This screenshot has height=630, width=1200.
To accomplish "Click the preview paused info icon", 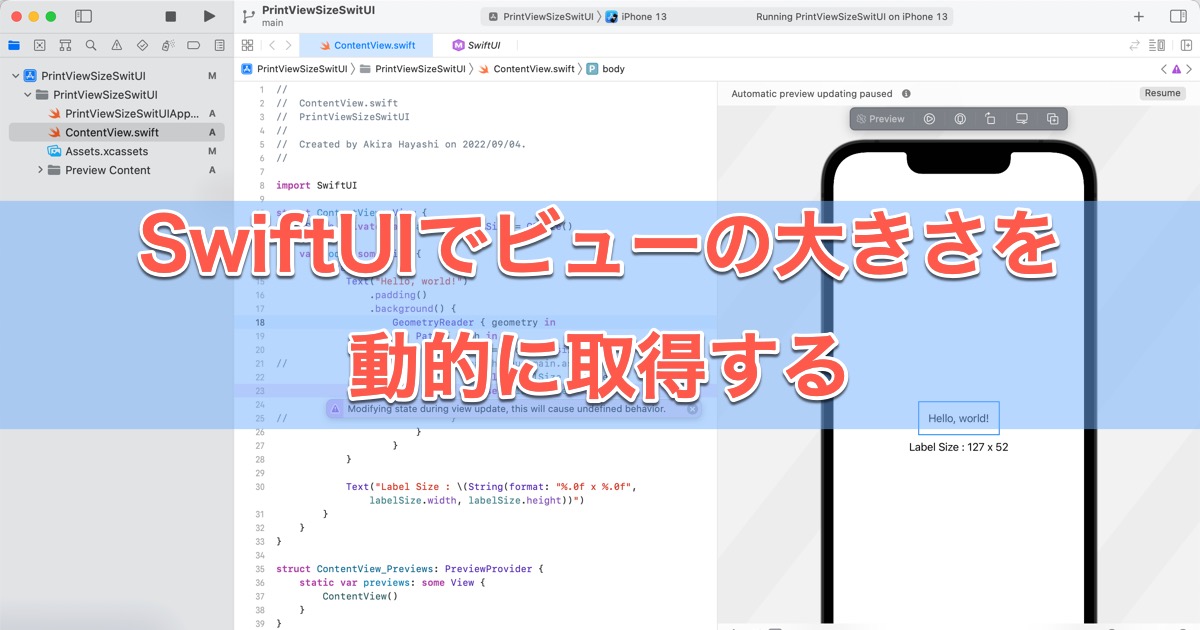I will 906,94.
